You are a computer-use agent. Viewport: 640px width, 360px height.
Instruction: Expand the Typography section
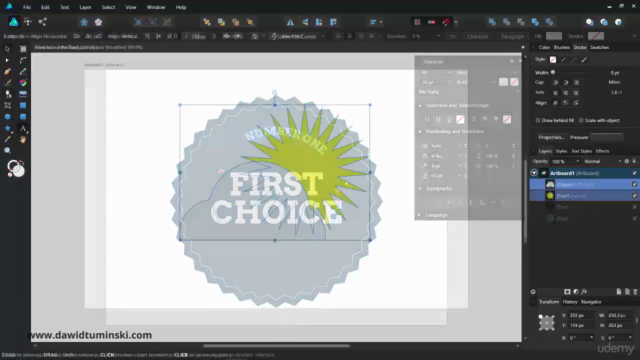point(420,189)
